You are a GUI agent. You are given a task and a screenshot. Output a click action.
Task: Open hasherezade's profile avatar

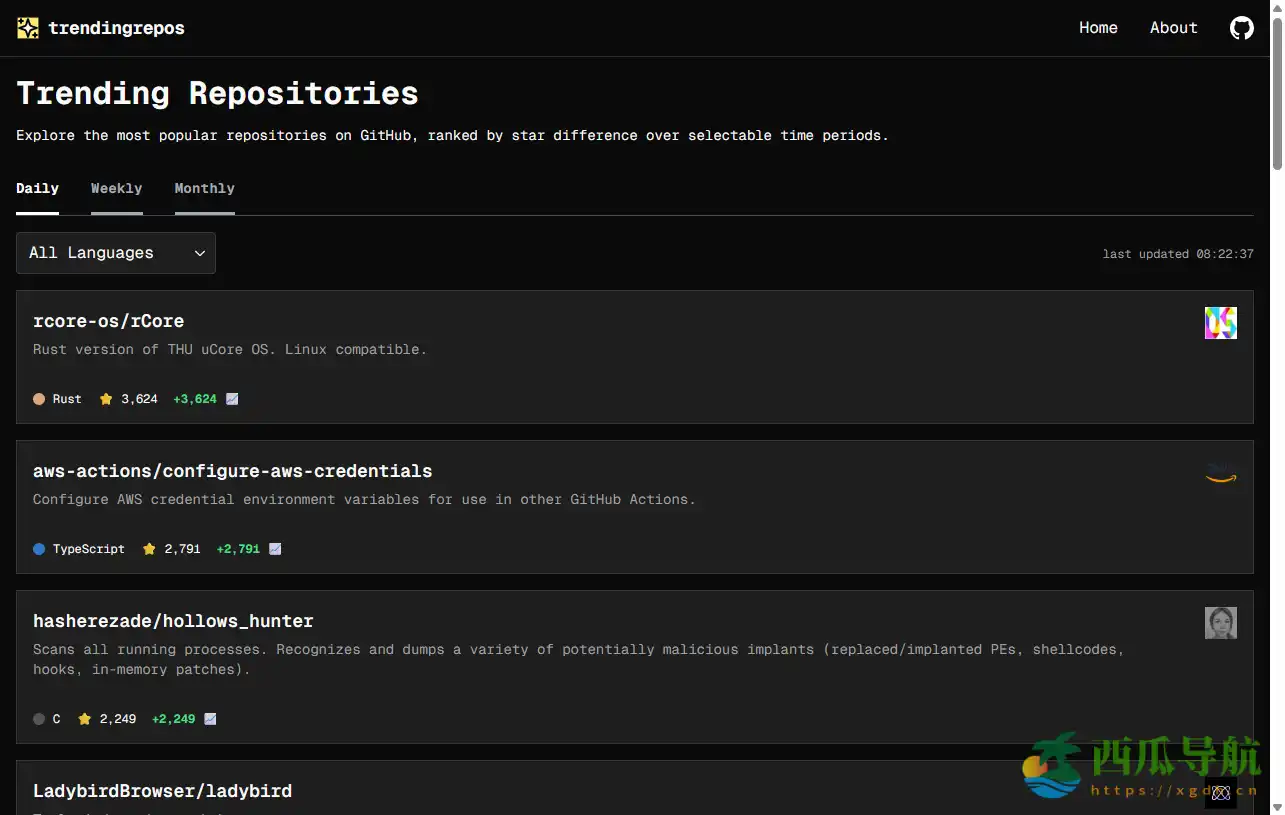[x=1220, y=623]
